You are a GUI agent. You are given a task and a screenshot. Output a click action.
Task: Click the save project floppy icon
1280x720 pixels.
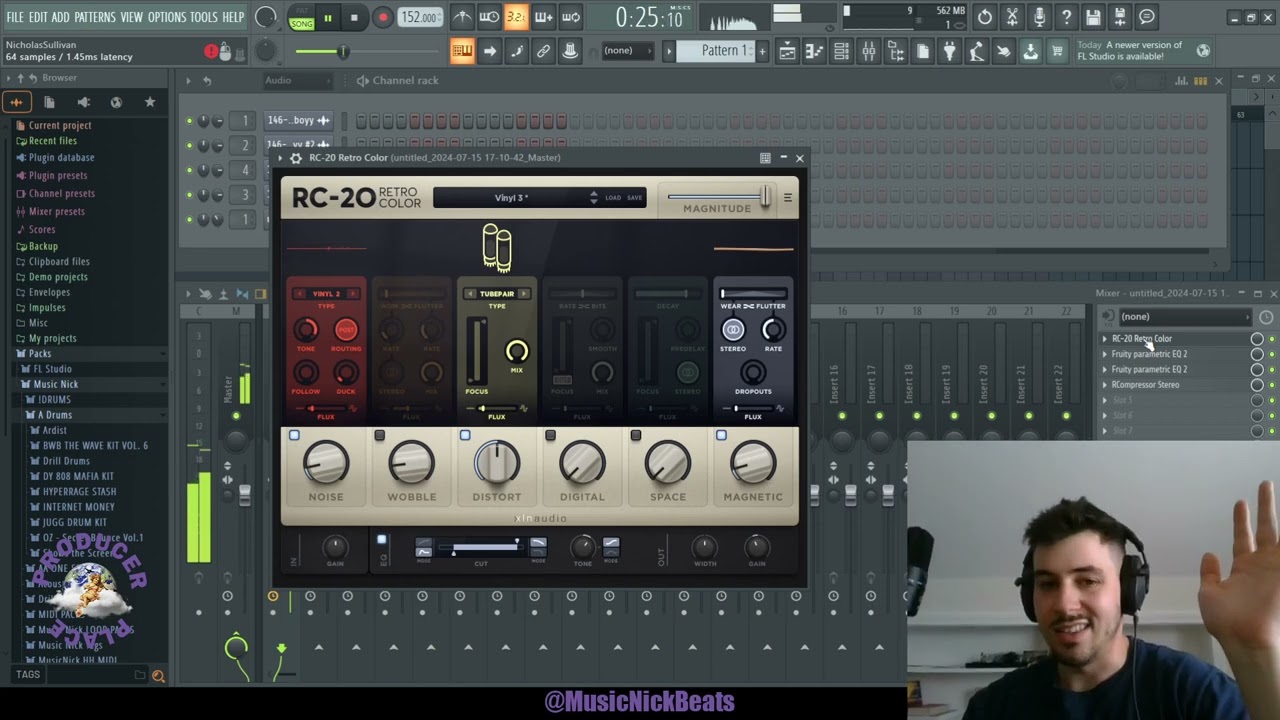[x=1093, y=17]
